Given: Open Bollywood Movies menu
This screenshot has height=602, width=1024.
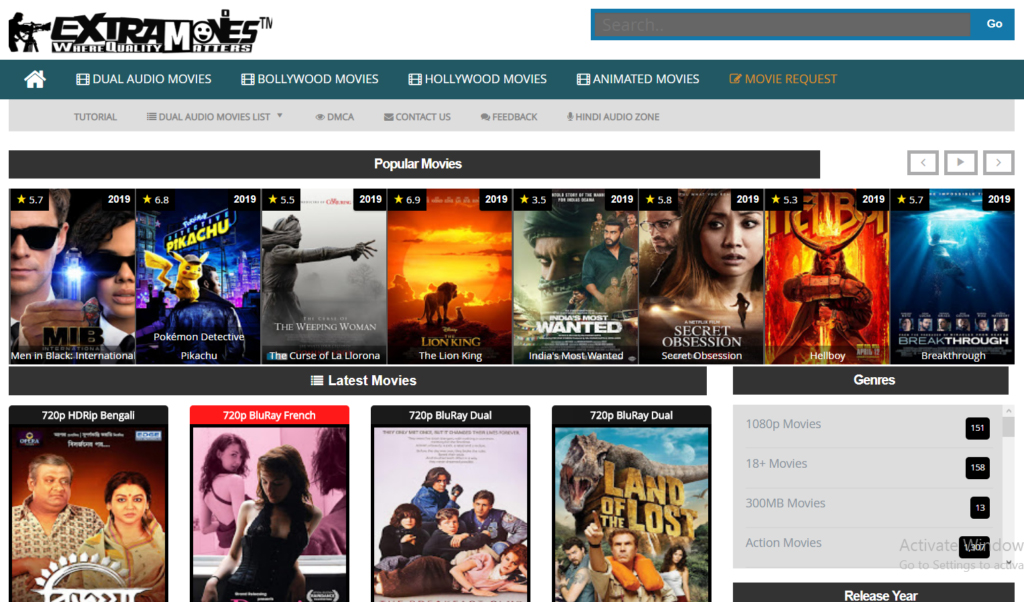Looking at the screenshot, I should click(x=310, y=79).
